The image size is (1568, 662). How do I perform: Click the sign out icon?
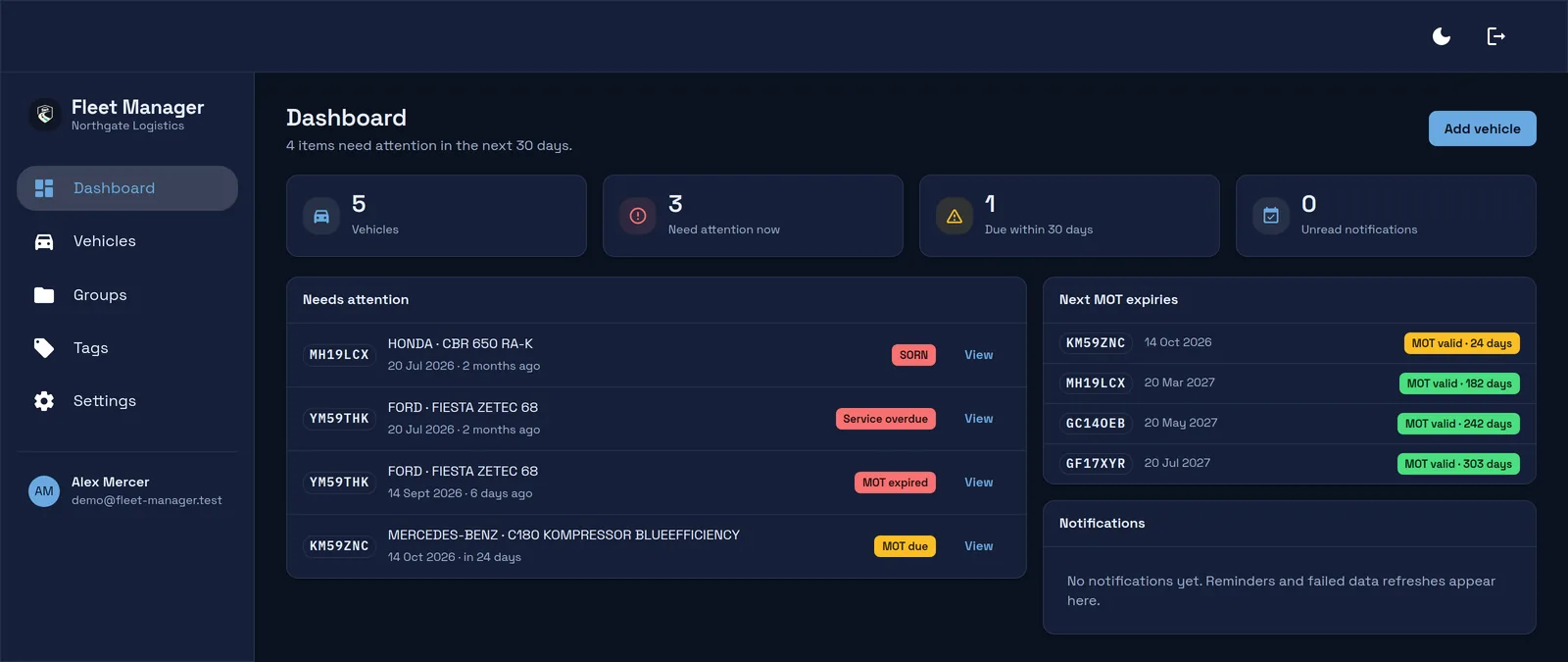point(1495,36)
